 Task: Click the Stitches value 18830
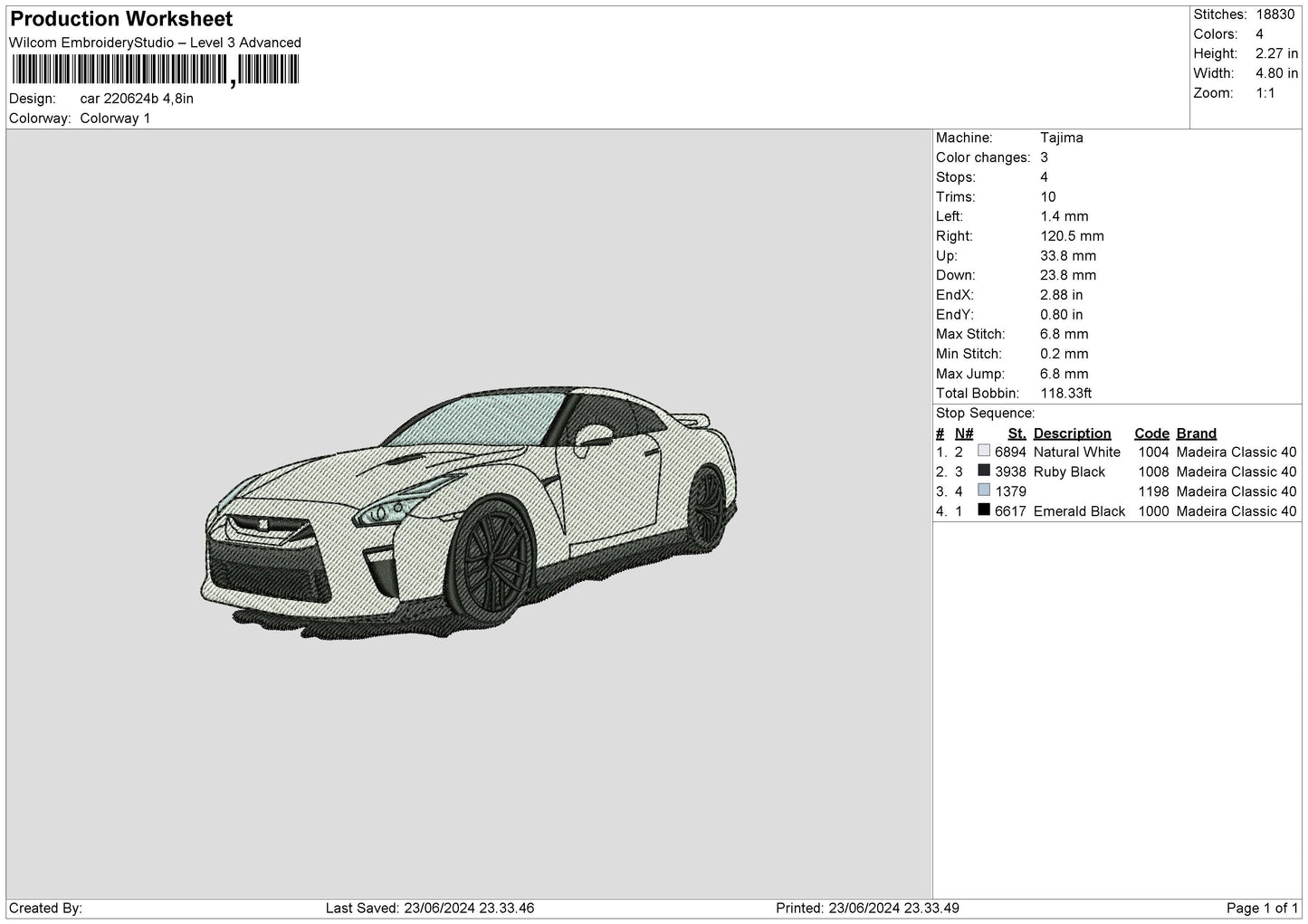(x=1275, y=14)
